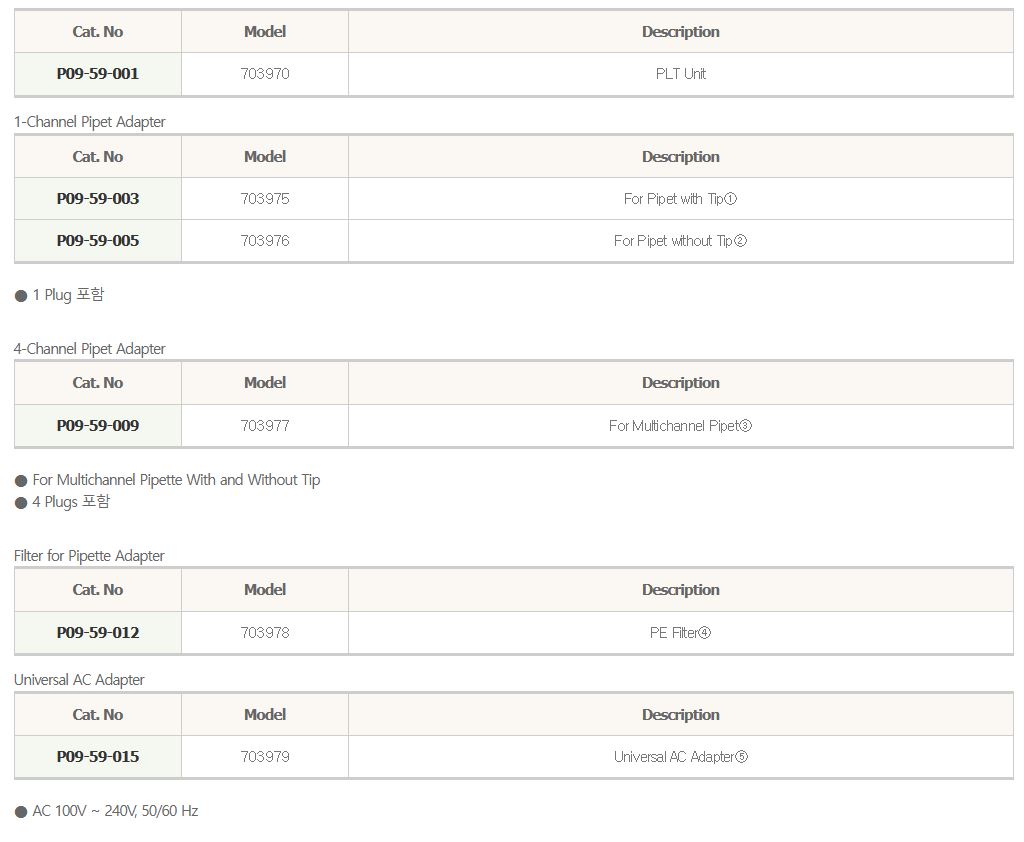
Task: Select the "Filter for Pipette Adapter" heading
Action: click(89, 556)
